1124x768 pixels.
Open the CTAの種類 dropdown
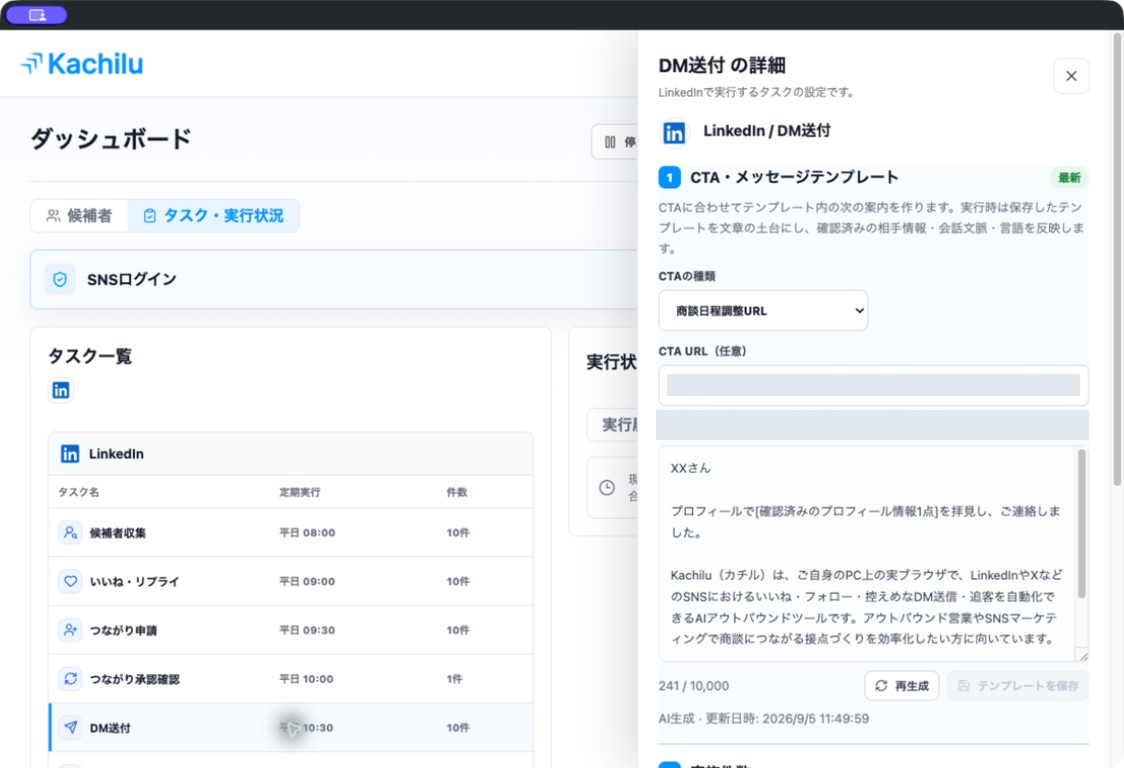(763, 310)
